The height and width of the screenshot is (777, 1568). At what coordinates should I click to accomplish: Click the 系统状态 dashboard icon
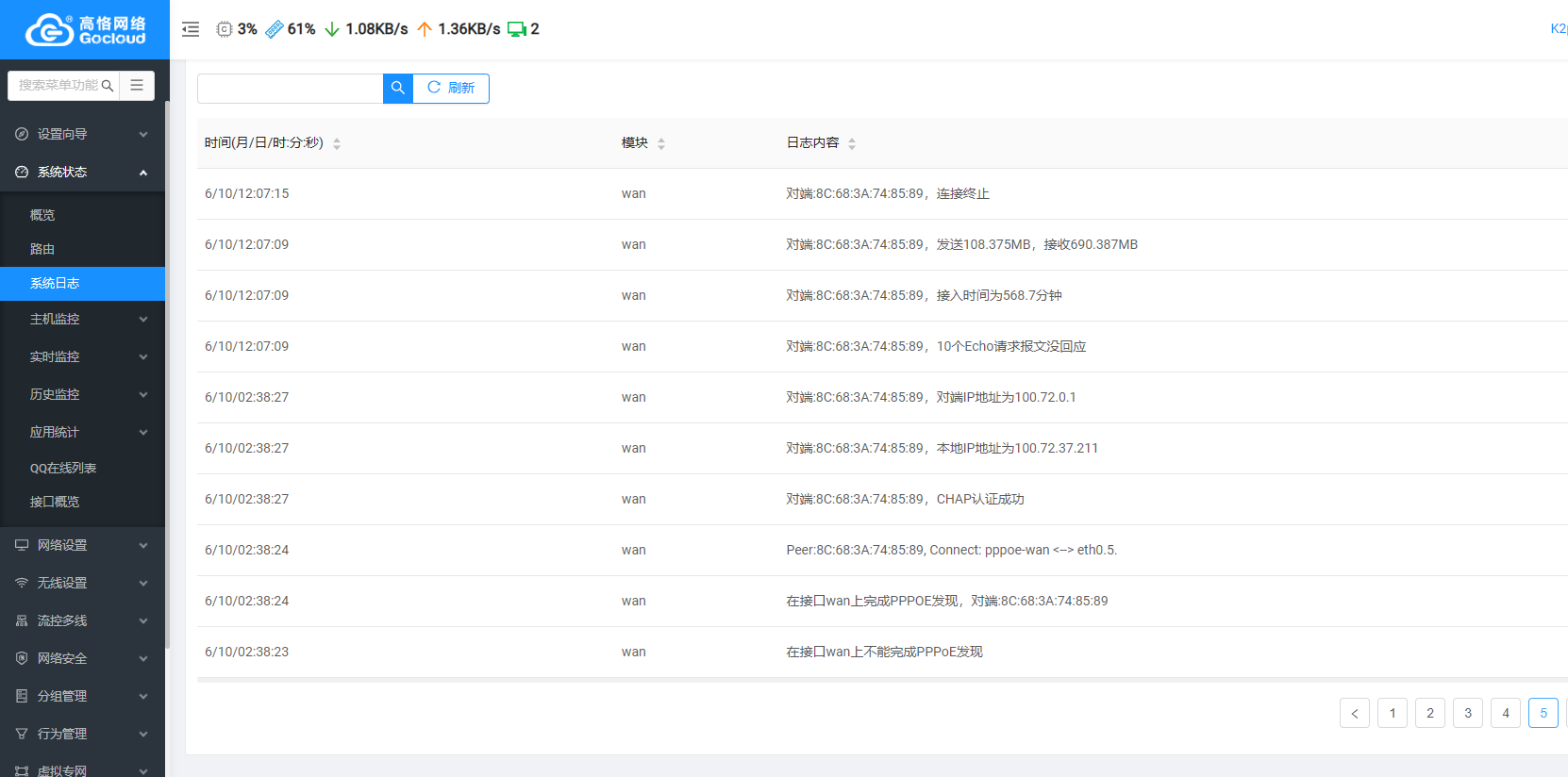tap(22, 172)
